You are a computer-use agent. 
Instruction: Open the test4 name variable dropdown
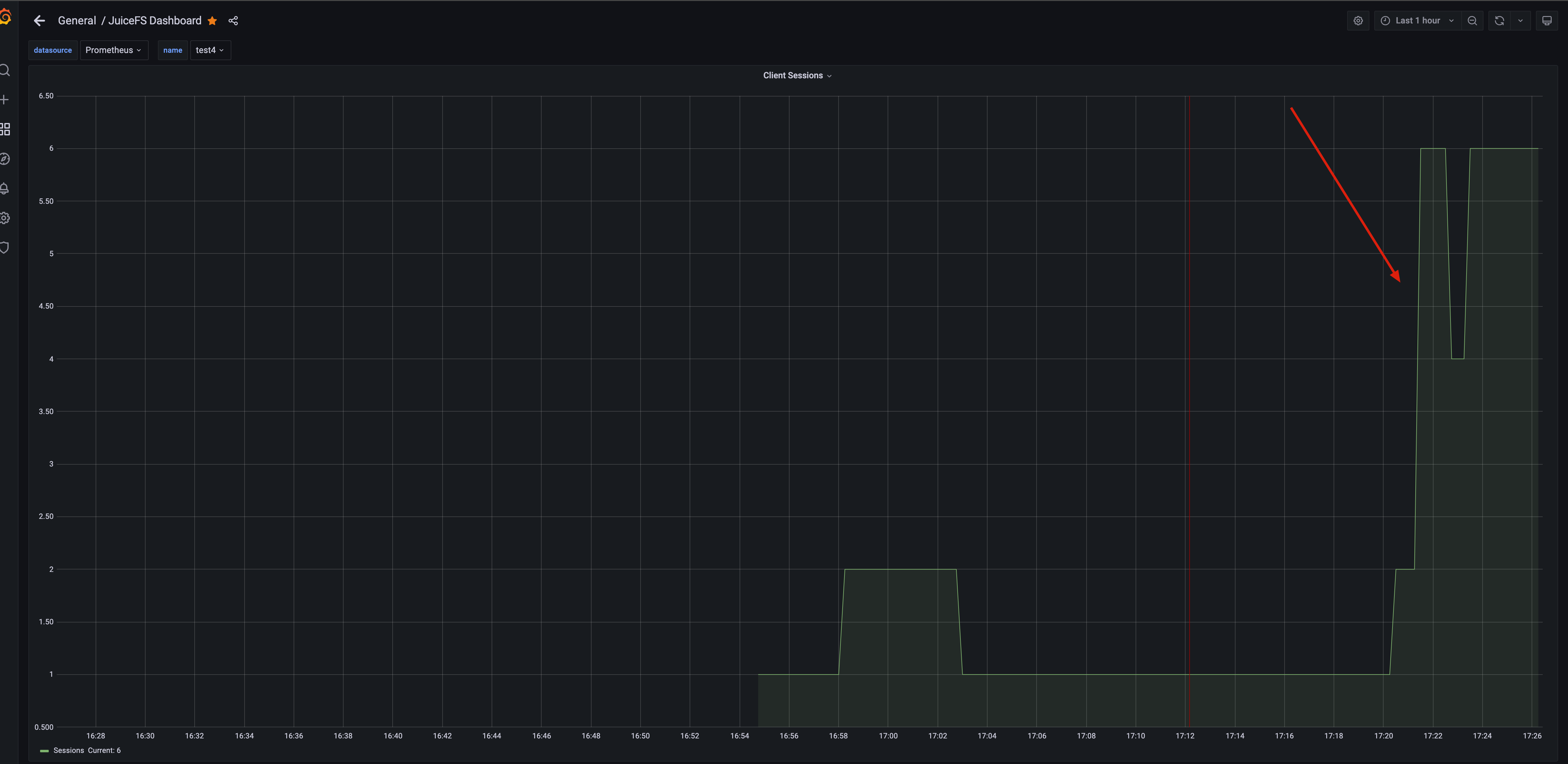[210, 50]
